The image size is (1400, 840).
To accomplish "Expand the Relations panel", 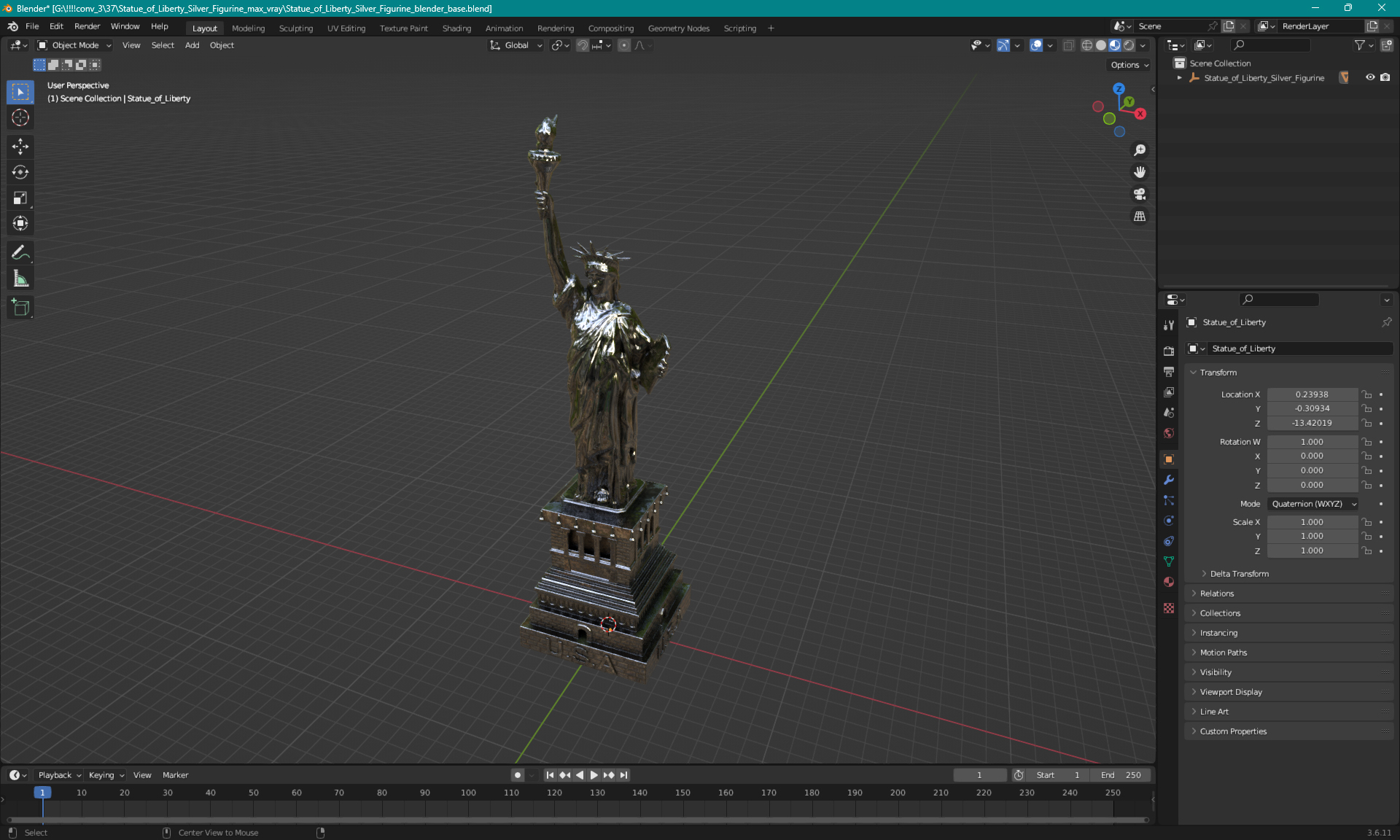I will (x=1216, y=594).
